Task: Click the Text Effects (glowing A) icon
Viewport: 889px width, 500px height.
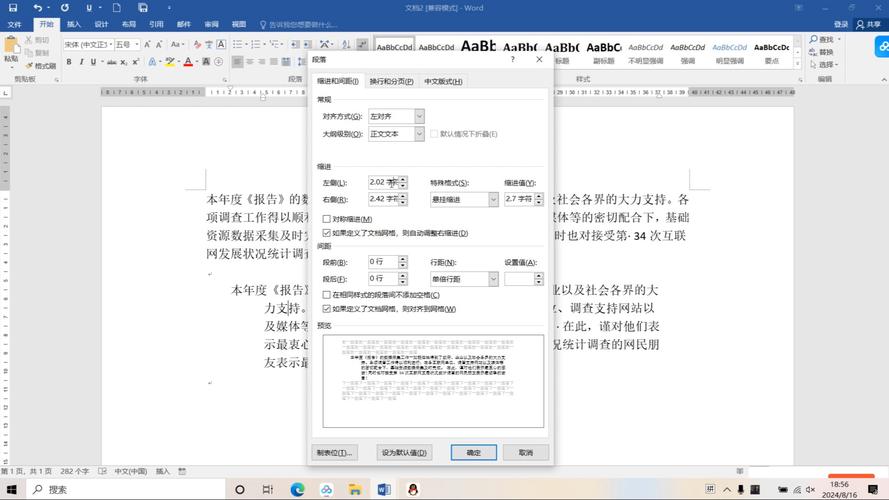Action: 152,62
